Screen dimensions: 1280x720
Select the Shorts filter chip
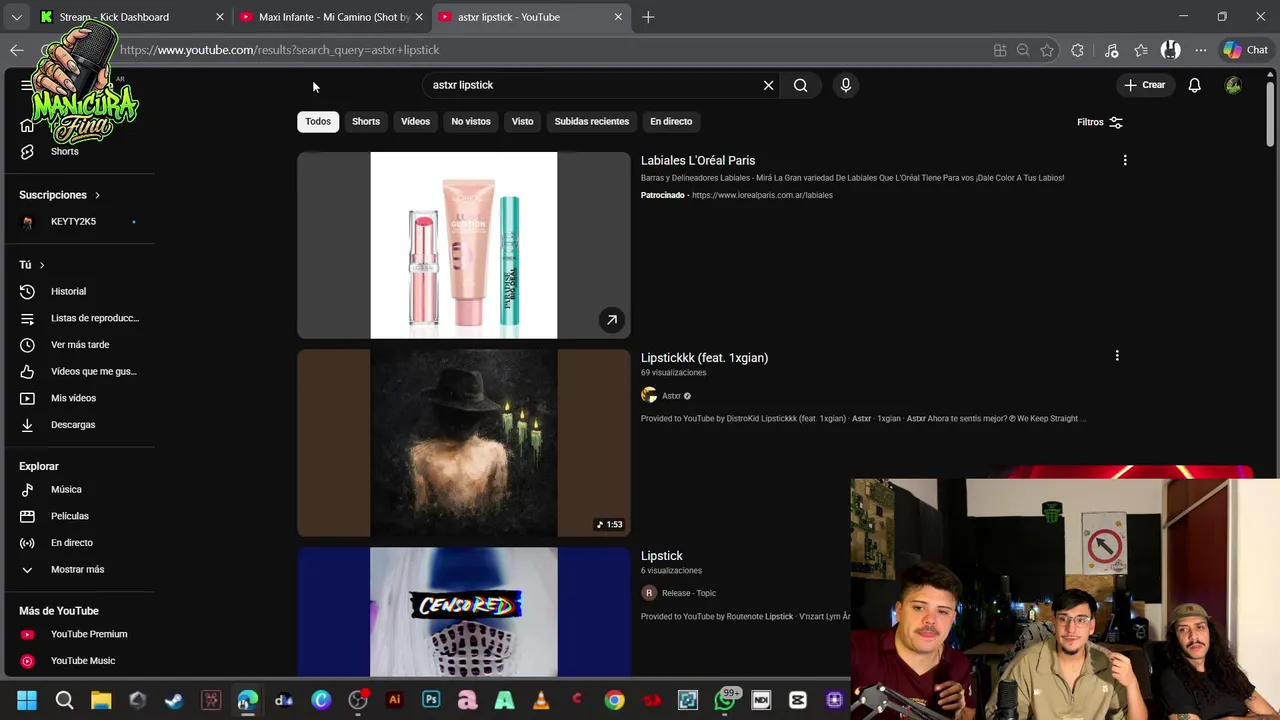click(366, 121)
